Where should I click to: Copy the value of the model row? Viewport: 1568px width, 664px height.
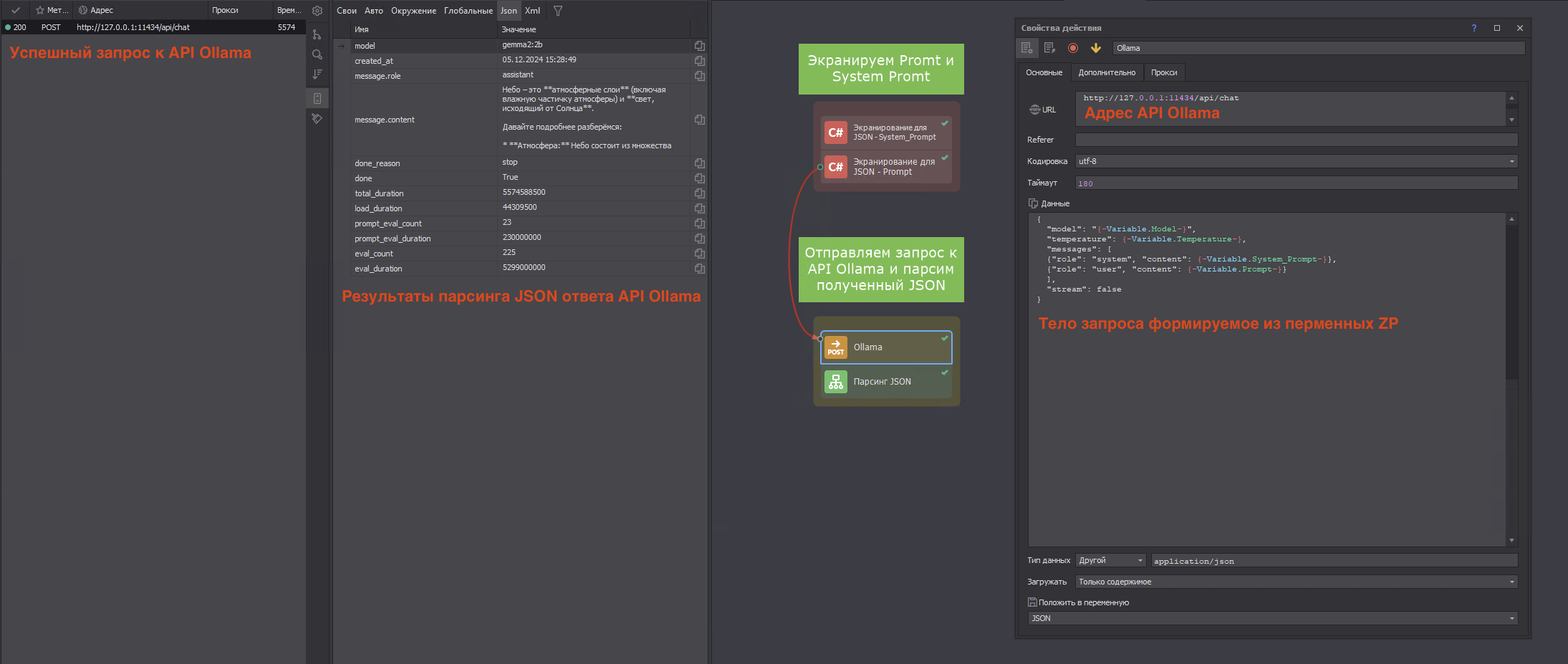click(x=700, y=46)
